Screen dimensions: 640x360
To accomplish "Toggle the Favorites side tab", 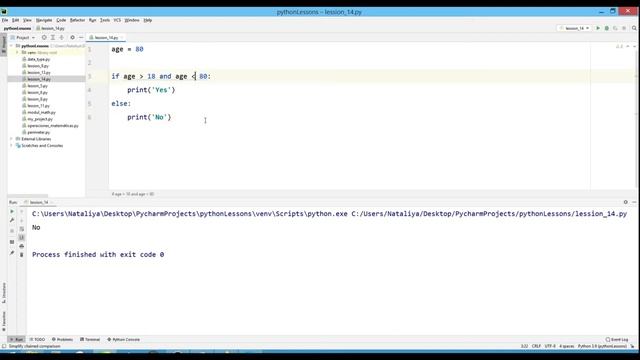I will (x=4, y=322).
